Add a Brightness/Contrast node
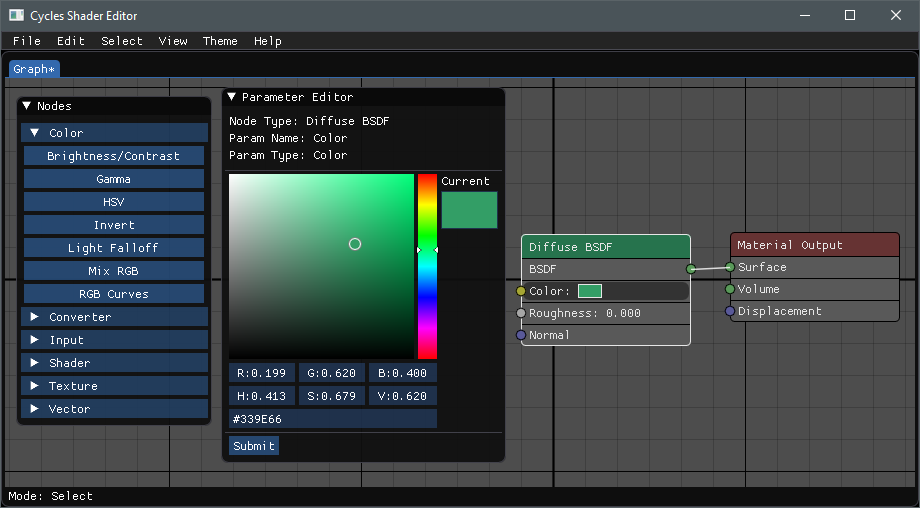The image size is (920, 508). (x=114, y=155)
